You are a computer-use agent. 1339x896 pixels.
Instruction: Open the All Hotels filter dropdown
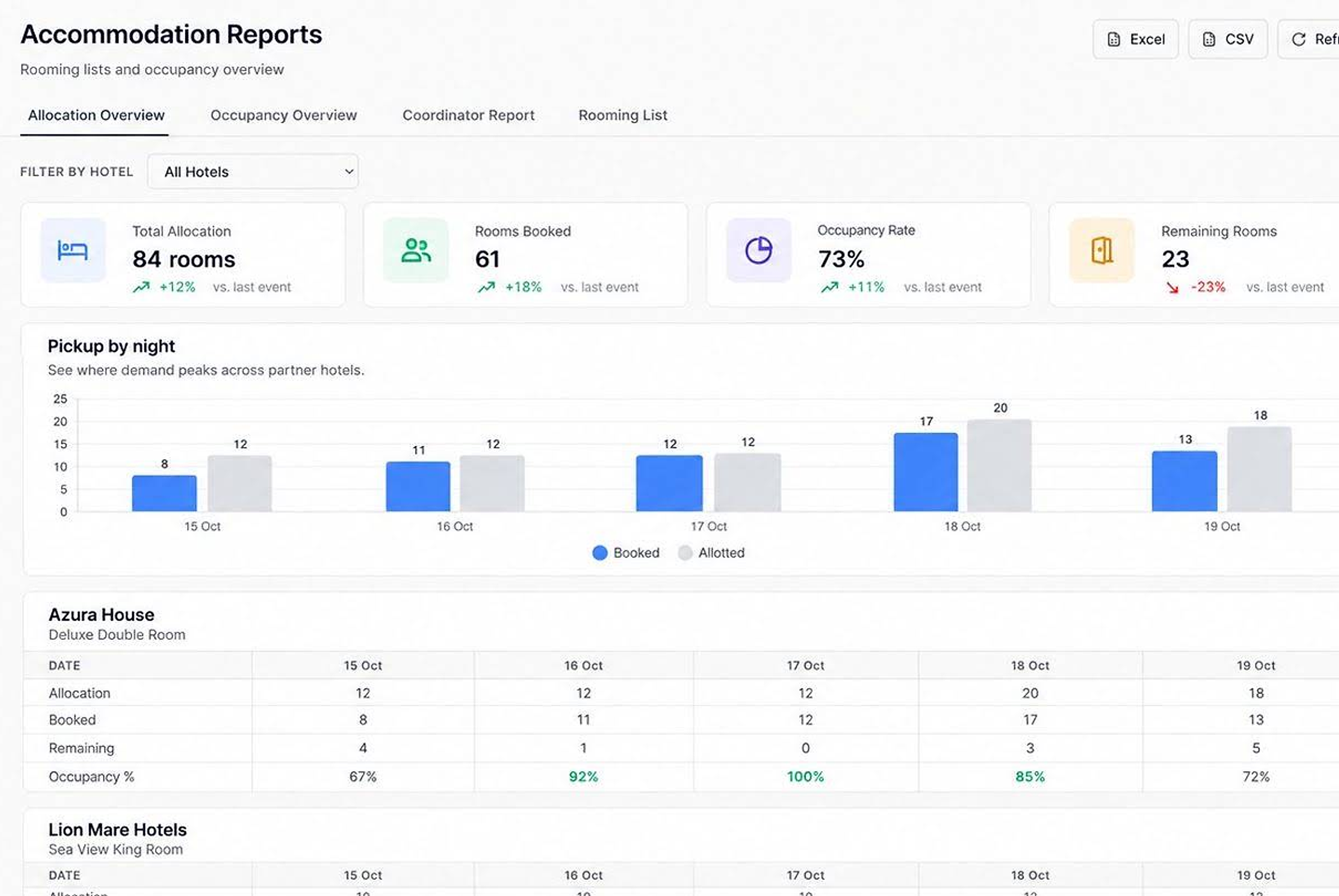coord(253,171)
